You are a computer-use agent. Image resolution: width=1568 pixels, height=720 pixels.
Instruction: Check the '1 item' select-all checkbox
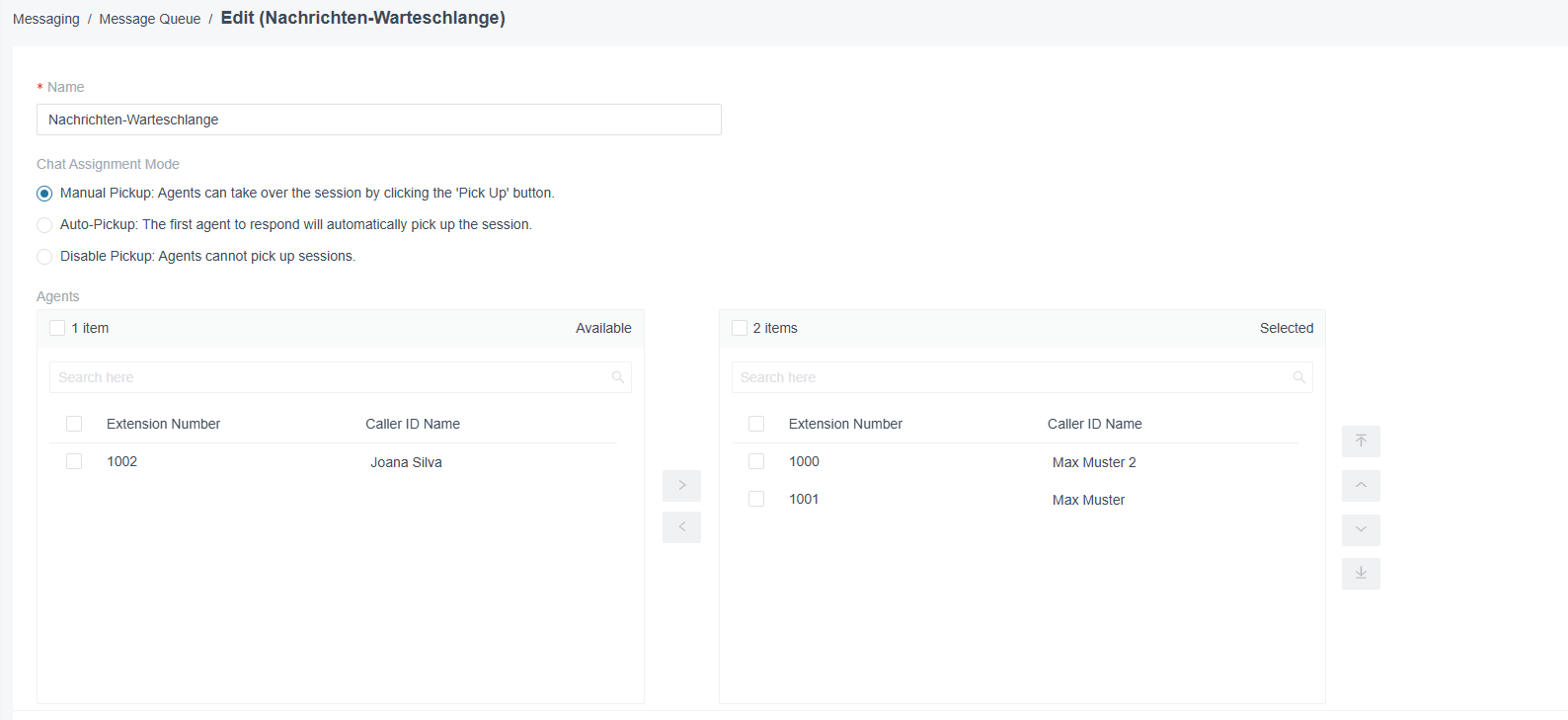pos(57,328)
